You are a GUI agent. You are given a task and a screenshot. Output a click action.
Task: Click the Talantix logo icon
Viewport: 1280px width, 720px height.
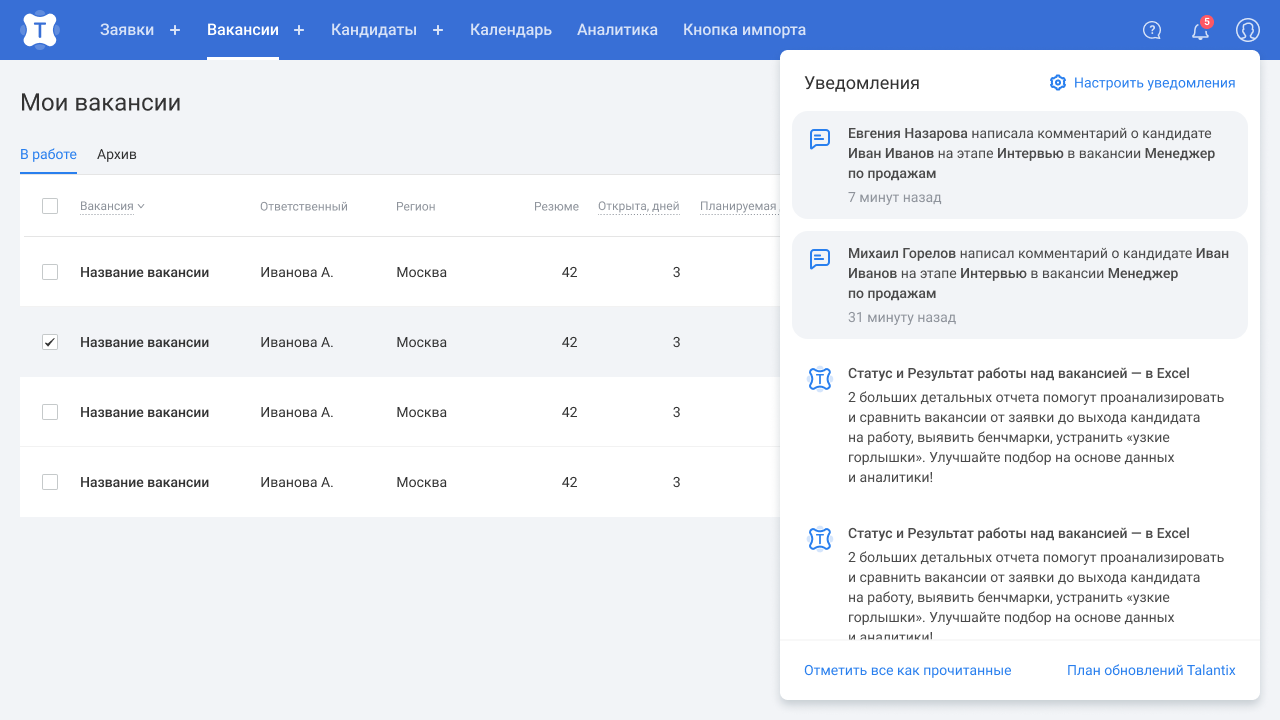click(40, 30)
